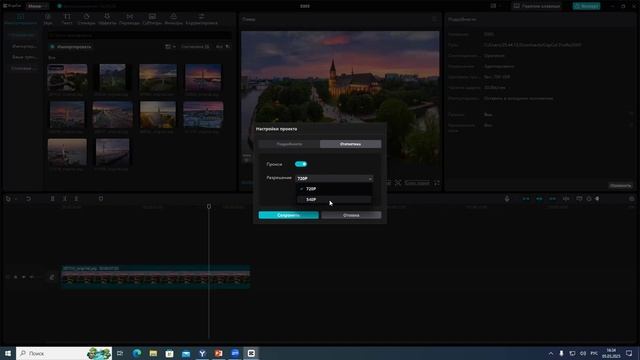Select the highlighted right tab in project settings
The image size is (640, 360).
[x=351, y=144]
